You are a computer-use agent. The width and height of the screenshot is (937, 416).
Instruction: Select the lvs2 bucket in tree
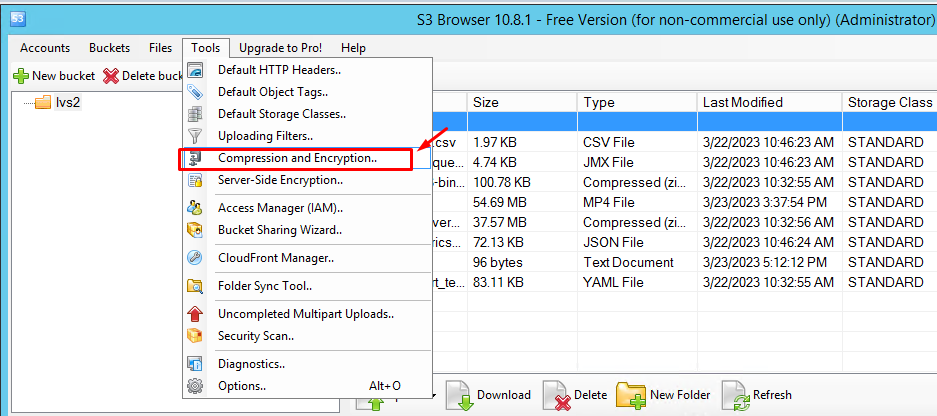coord(68,103)
